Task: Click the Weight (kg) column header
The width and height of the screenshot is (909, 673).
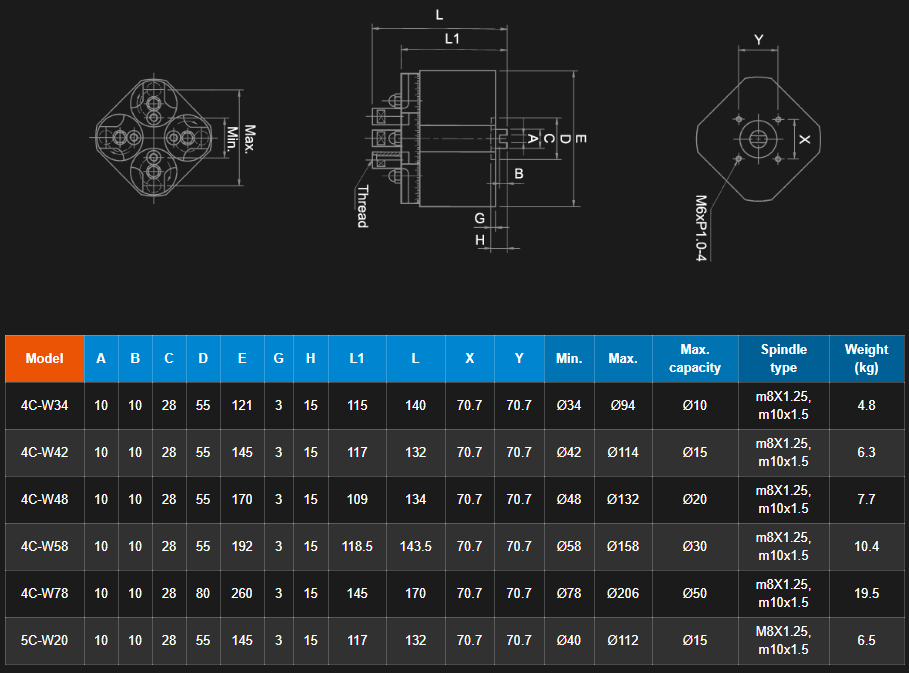Action: (x=866, y=358)
